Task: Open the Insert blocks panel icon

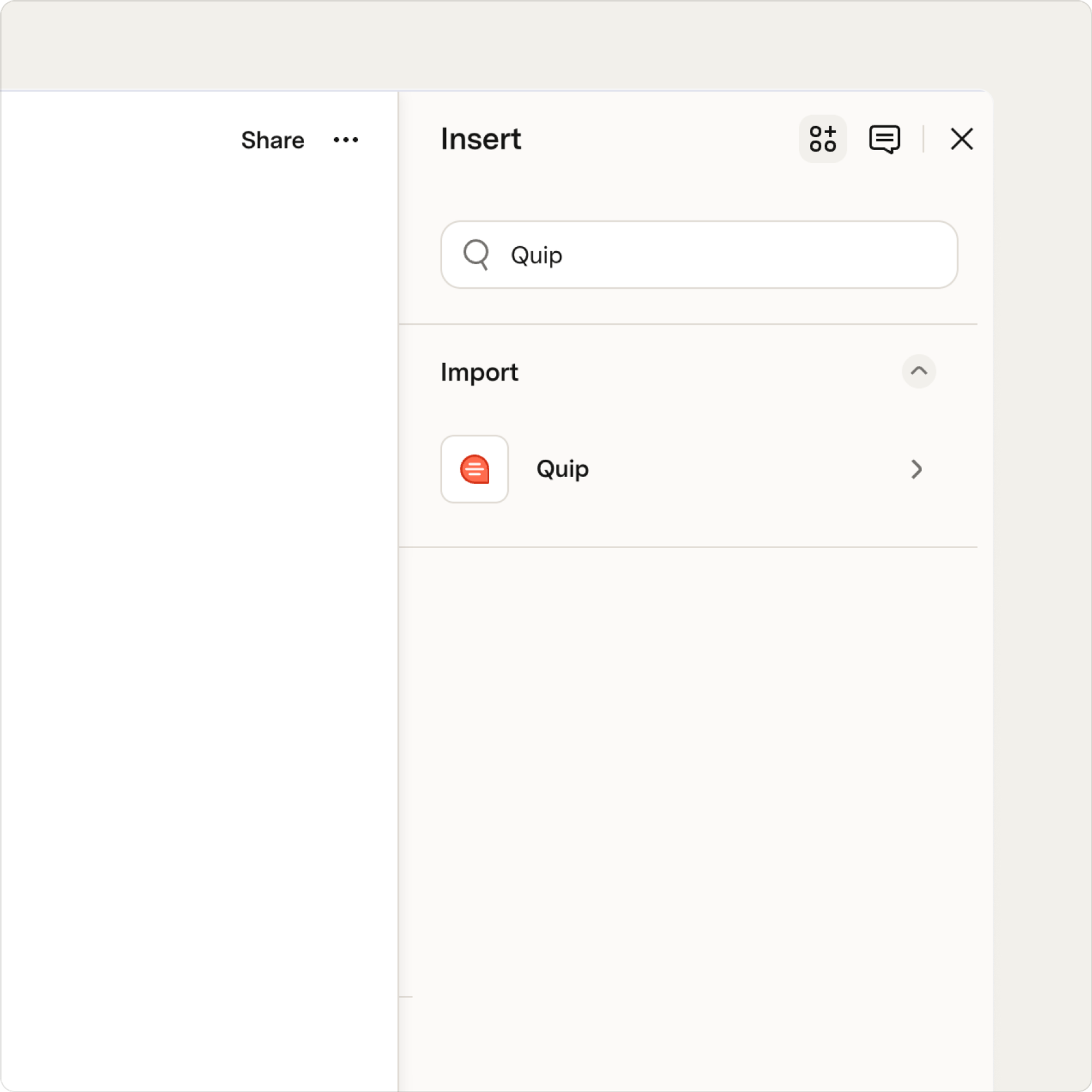Action: (x=822, y=139)
